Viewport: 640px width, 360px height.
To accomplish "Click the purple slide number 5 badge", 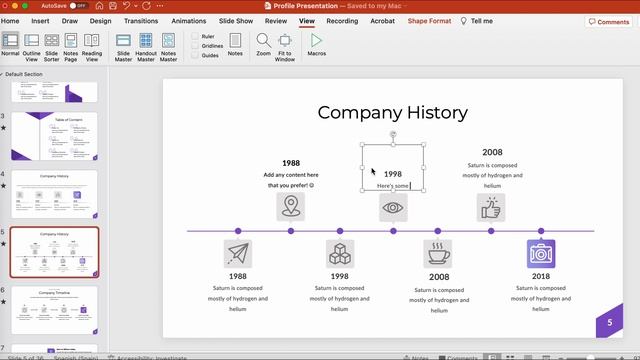I will tap(609, 322).
